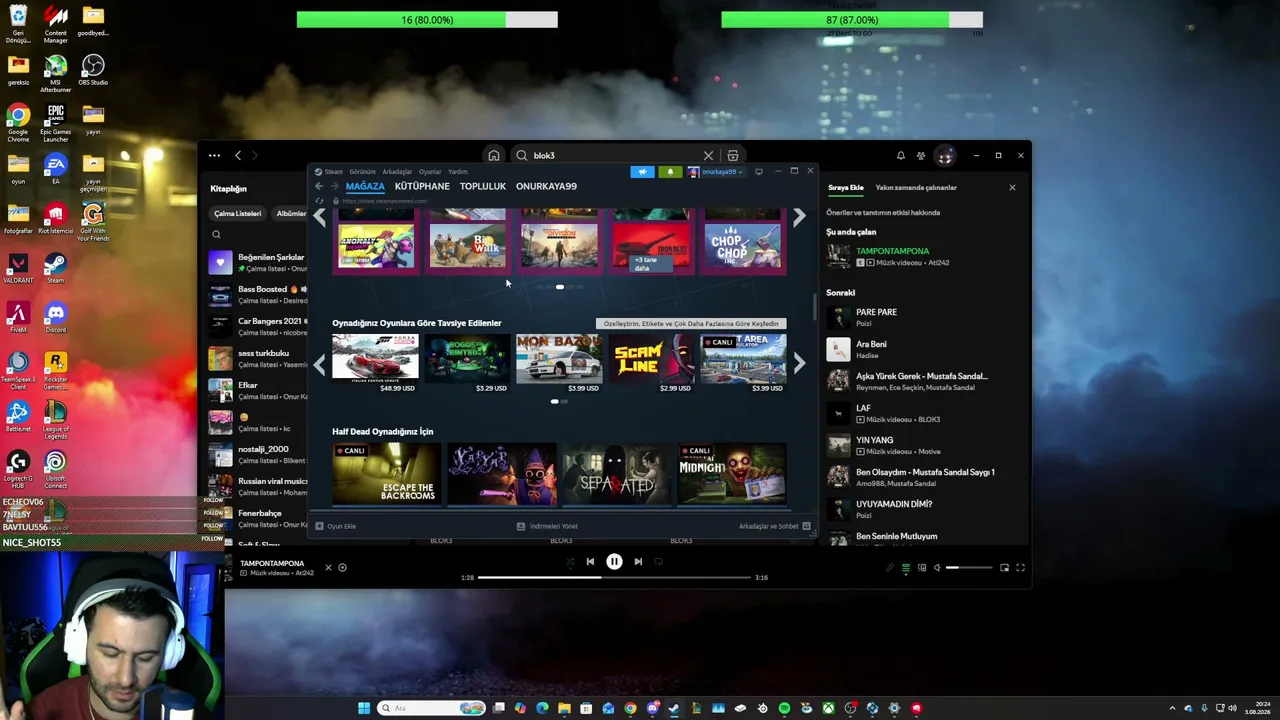Open the ONURKAYA99 profile tab in Steam
Screen dimensions: 1280x720
coord(546,186)
